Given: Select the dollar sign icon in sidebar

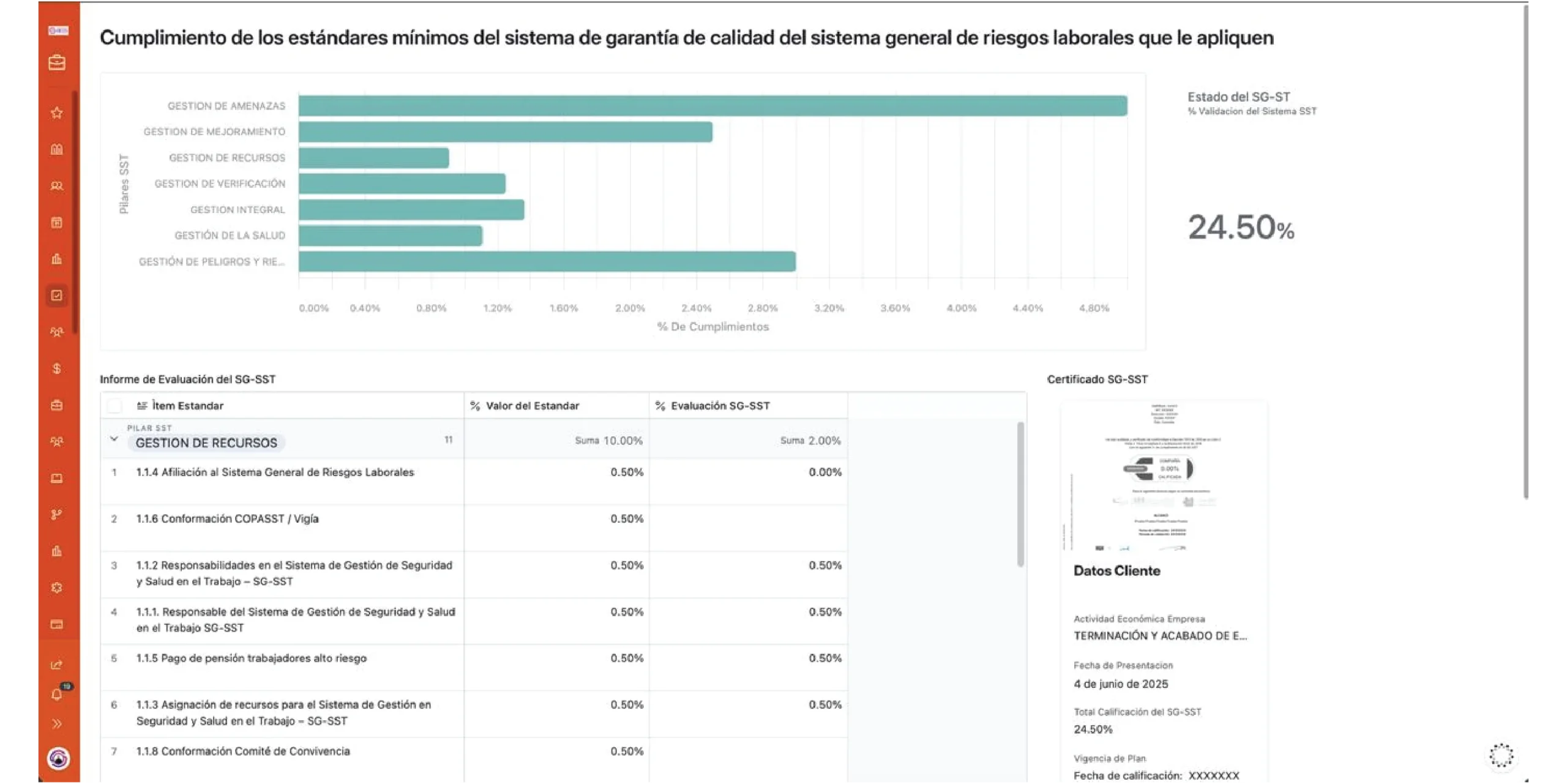Looking at the screenshot, I should pos(57,368).
